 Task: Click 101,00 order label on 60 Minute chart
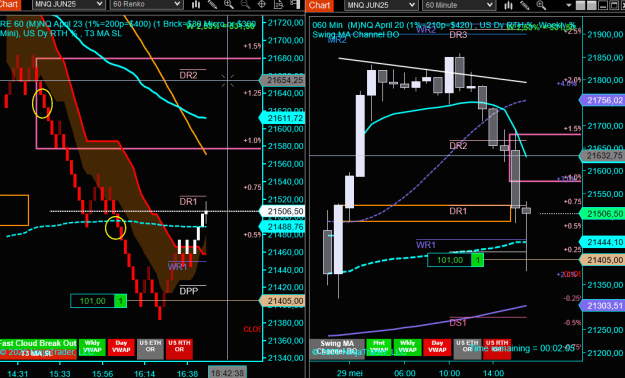point(450,260)
